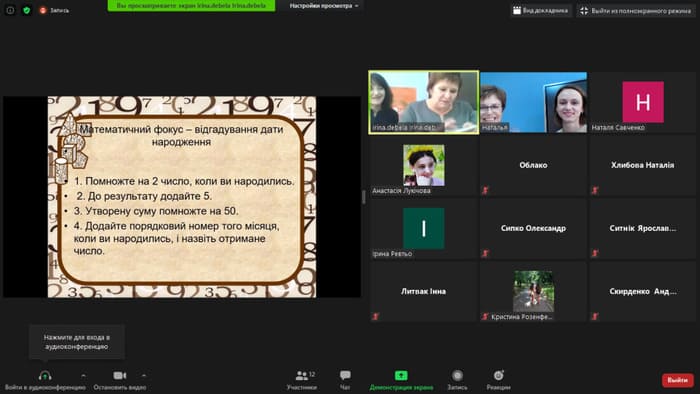
Task: Select the irina.debela video thumbnail
Action: pyautogui.click(x=424, y=102)
